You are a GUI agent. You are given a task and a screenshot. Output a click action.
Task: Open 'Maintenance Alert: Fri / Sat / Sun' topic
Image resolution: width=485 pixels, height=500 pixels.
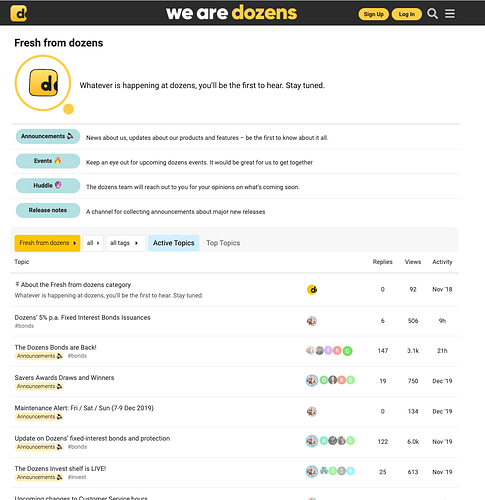click(84, 408)
